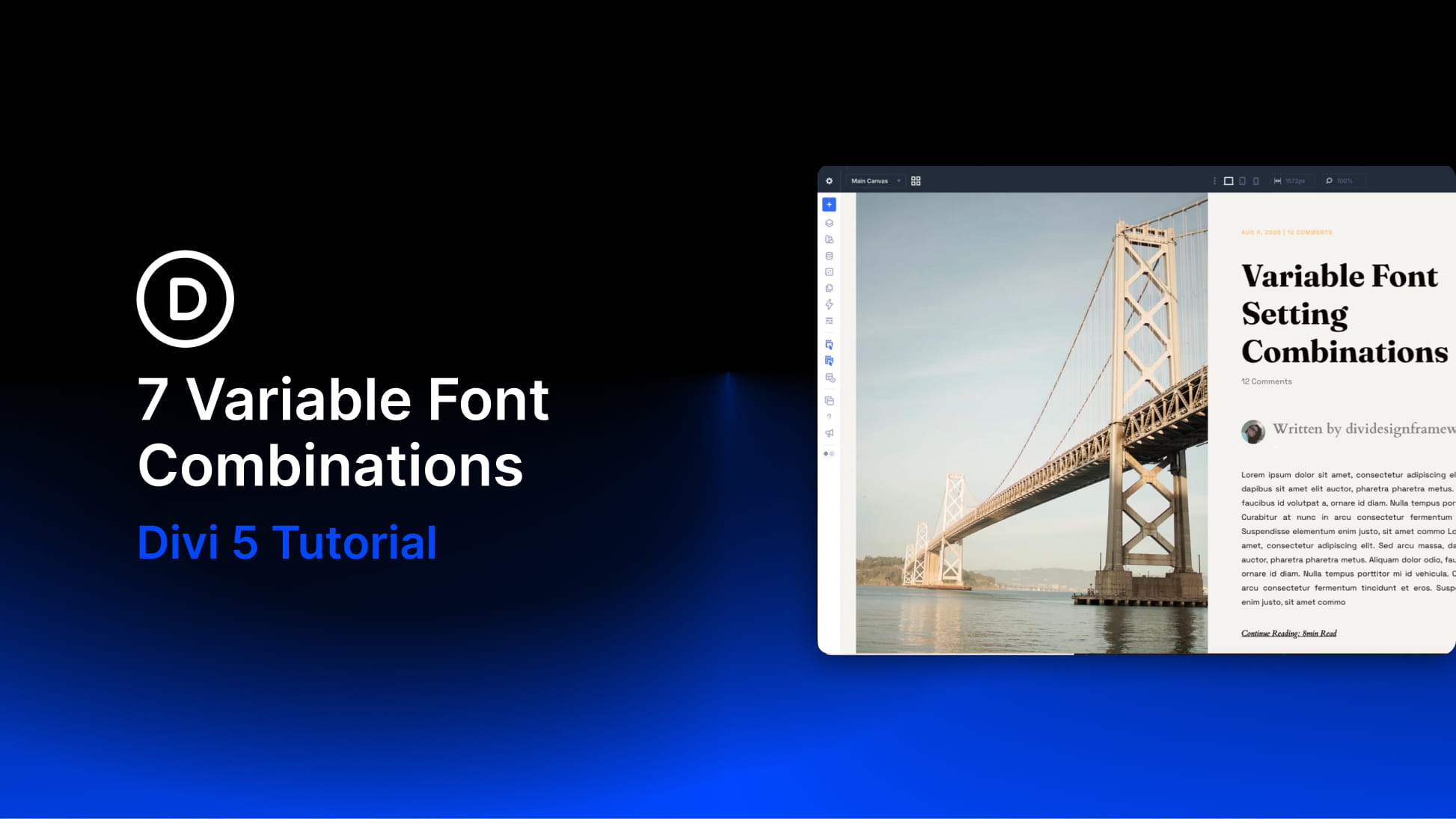
Task: Open the database cylinder sidebar icon
Action: coord(829,256)
